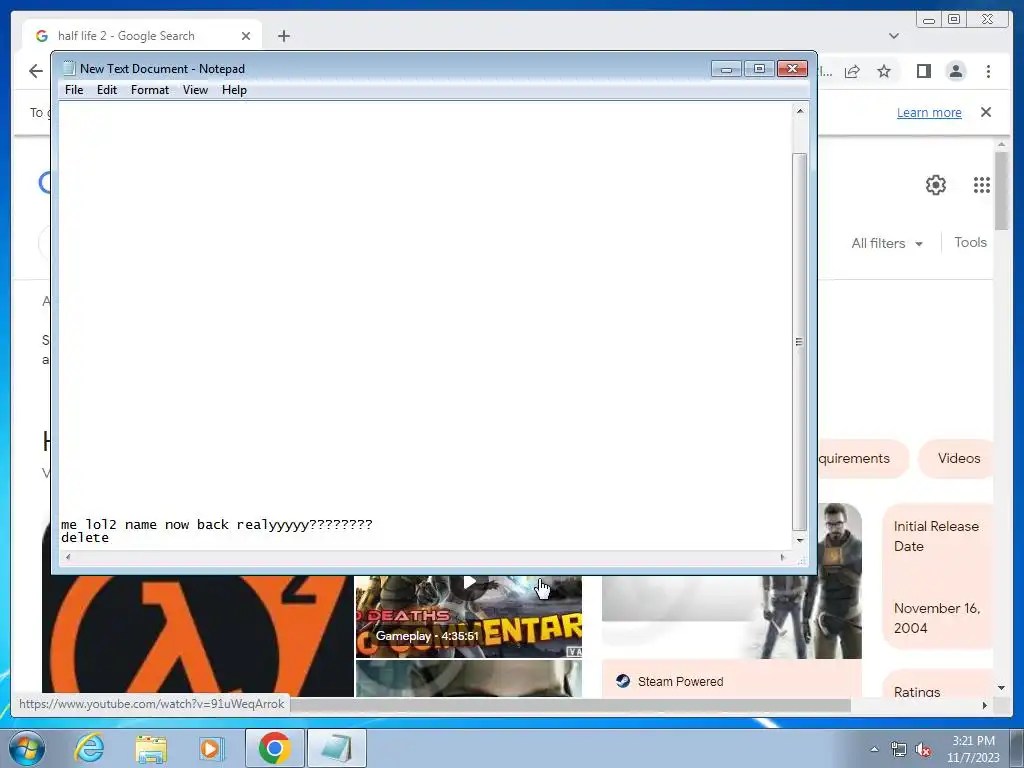Click Notepad scrollbar up arrow
The width and height of the screenshot is (1024, 768).
click(x=799, y=112)
